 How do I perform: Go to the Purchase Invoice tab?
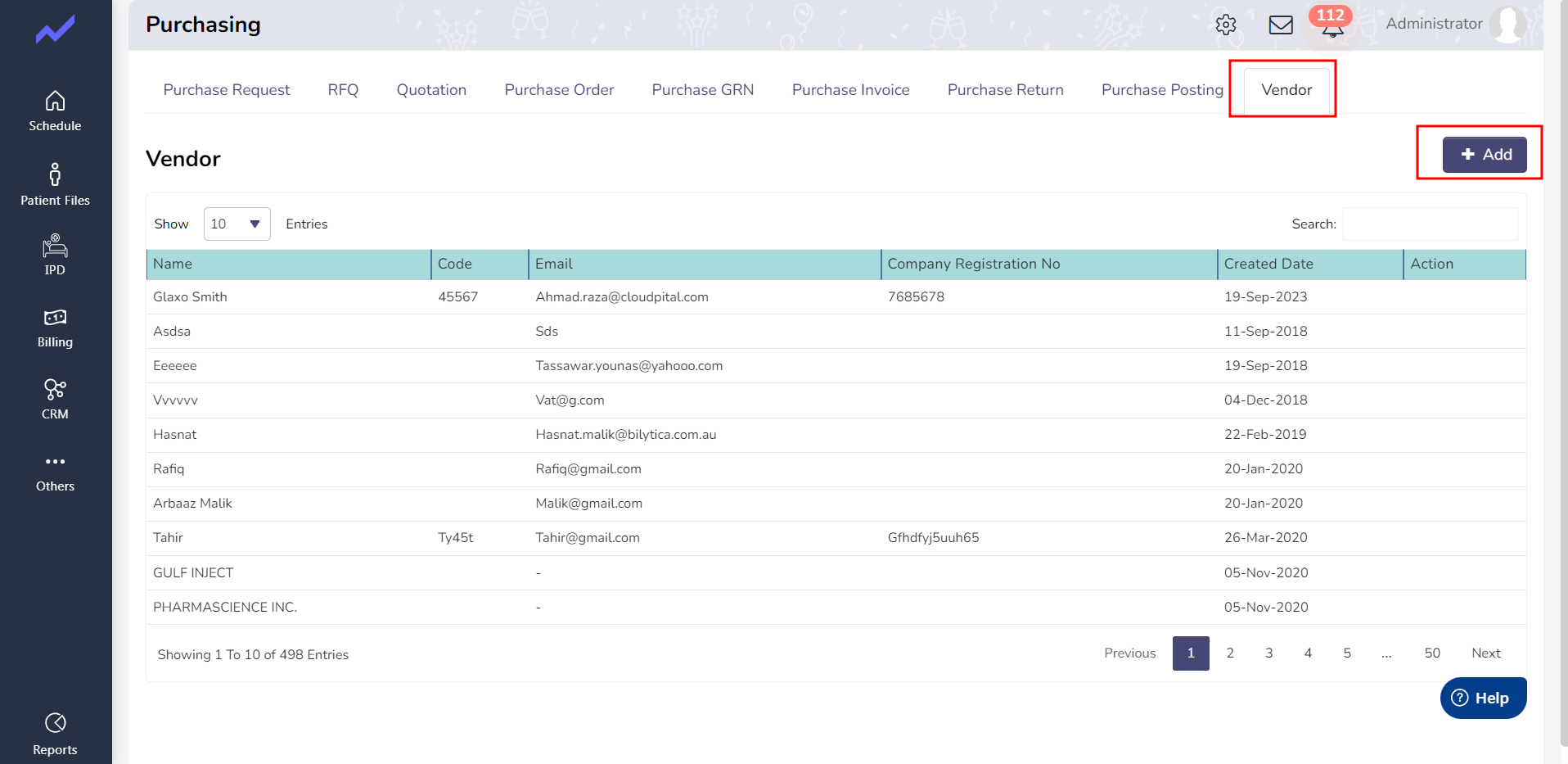tap(850, 90)
